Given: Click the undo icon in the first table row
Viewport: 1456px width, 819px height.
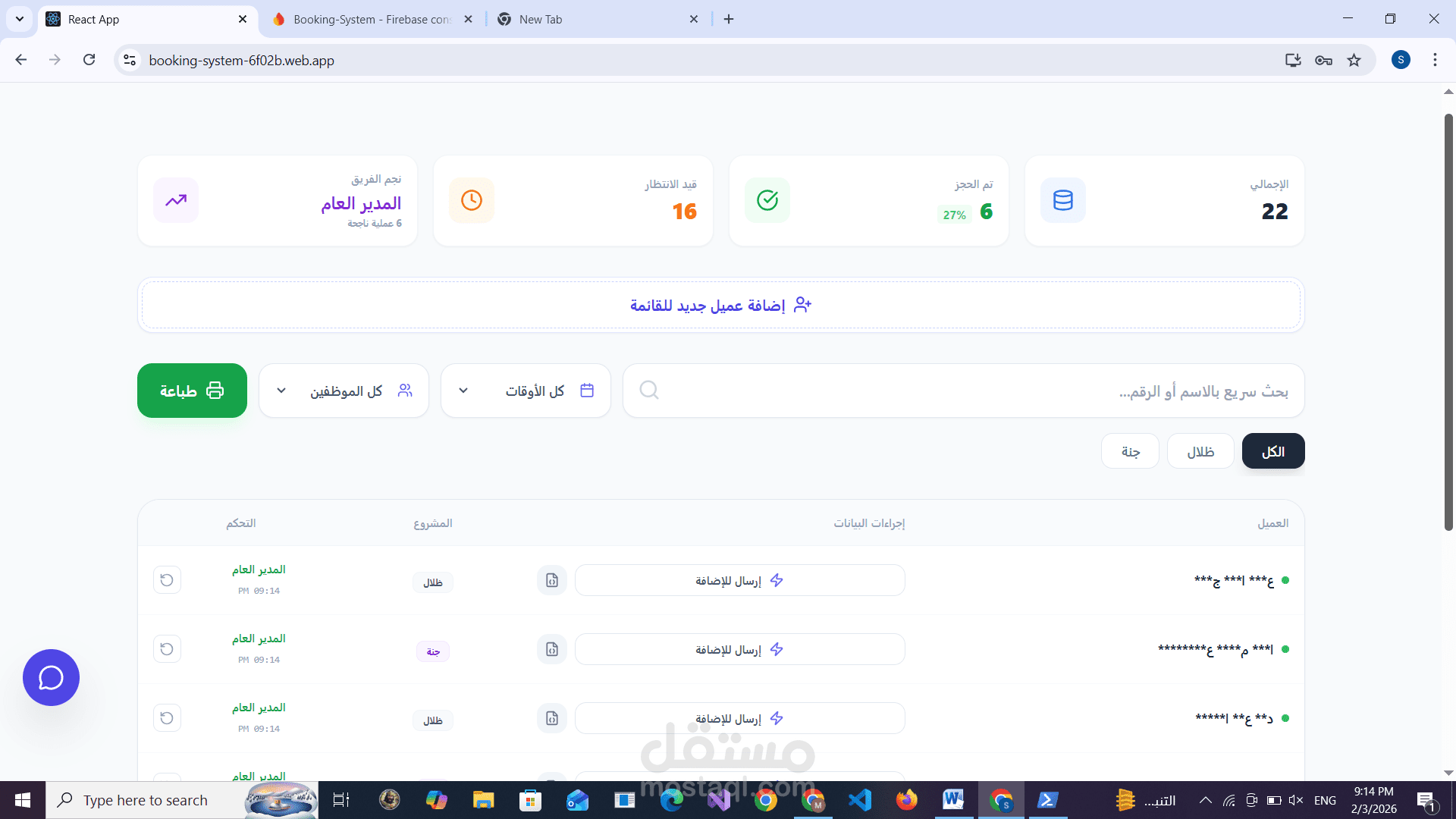Looking at the screenshot, I should (x=167, y=580).
